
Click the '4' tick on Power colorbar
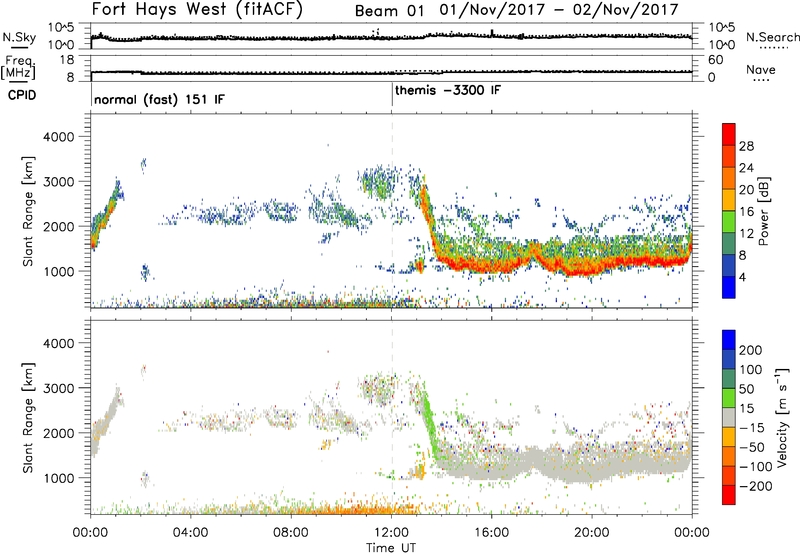tap(743, 278)
